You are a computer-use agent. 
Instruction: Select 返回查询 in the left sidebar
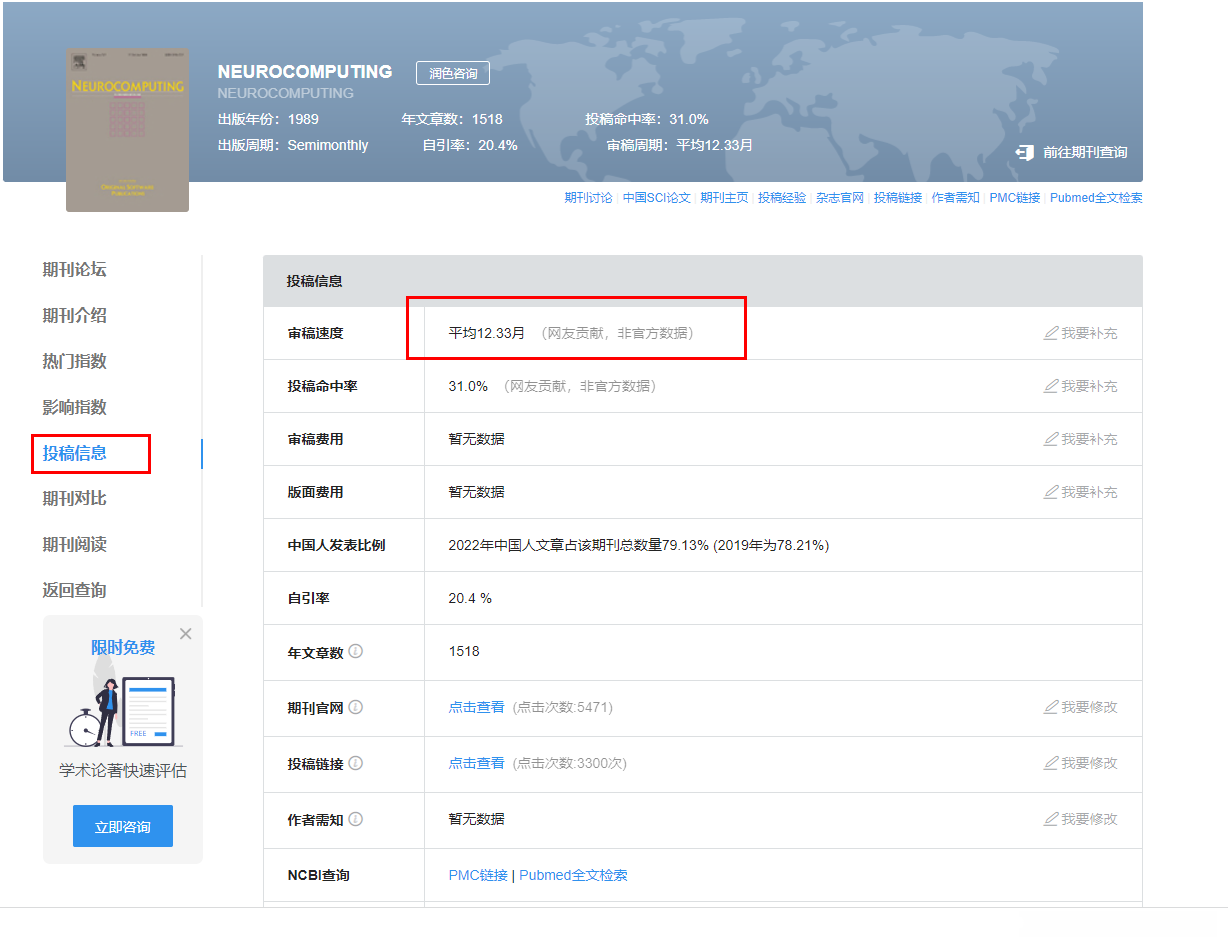tap(74, 590)
